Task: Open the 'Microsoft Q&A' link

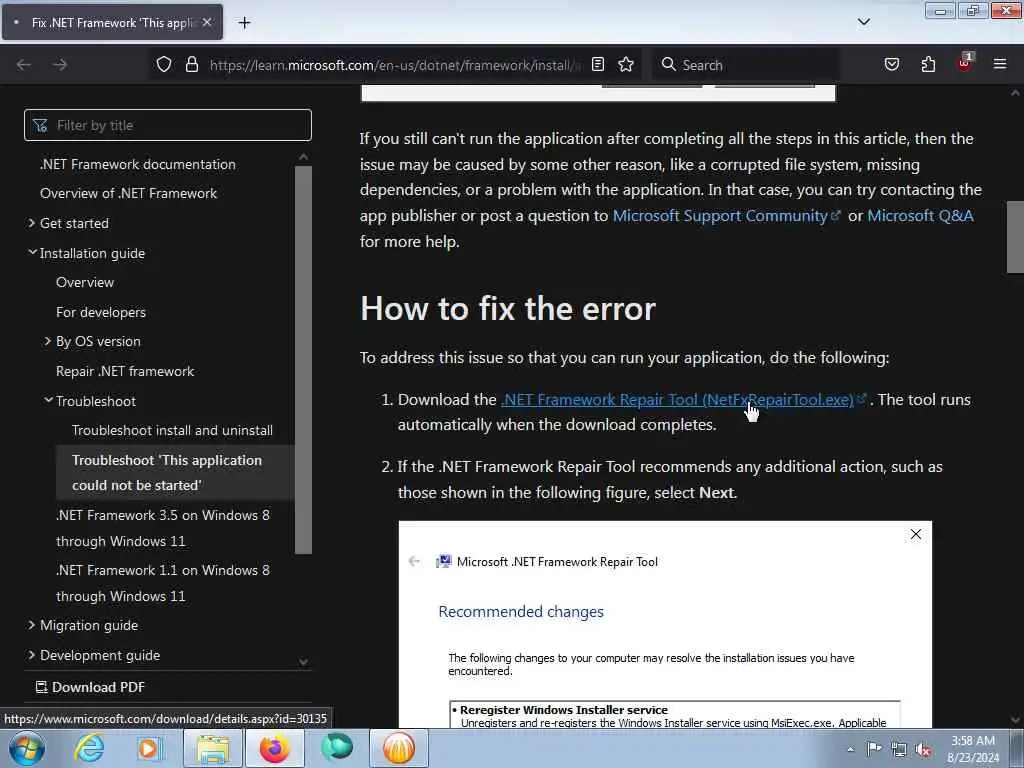Action: click(920, 216)
